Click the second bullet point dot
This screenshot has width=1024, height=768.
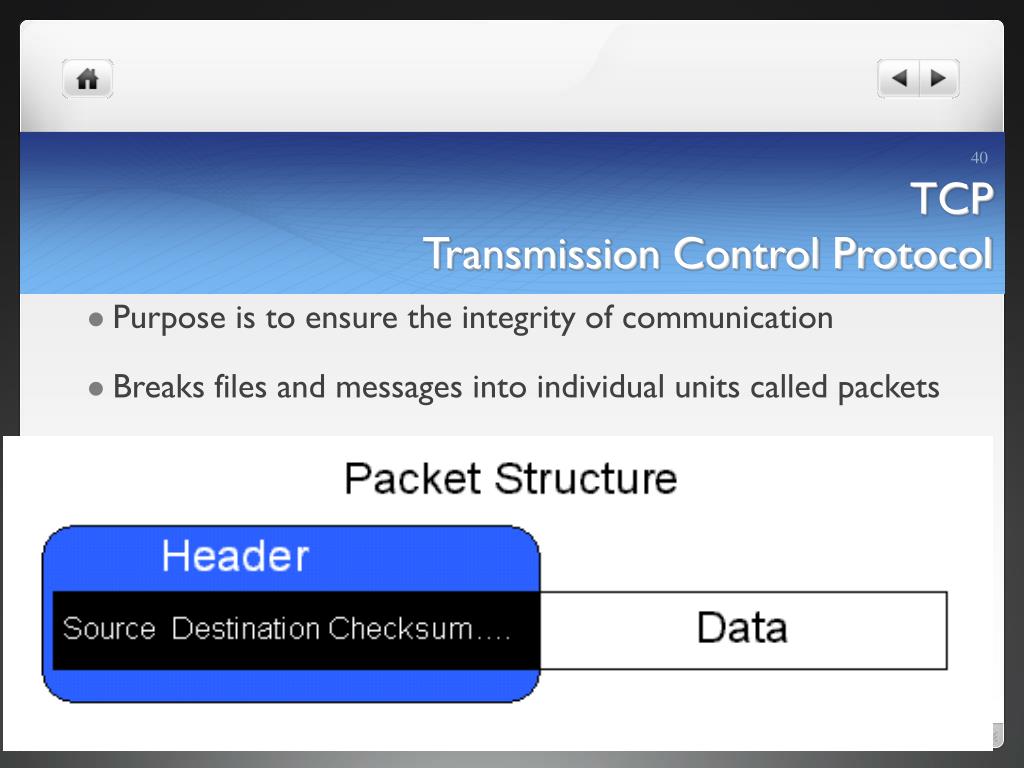(96, 389)
